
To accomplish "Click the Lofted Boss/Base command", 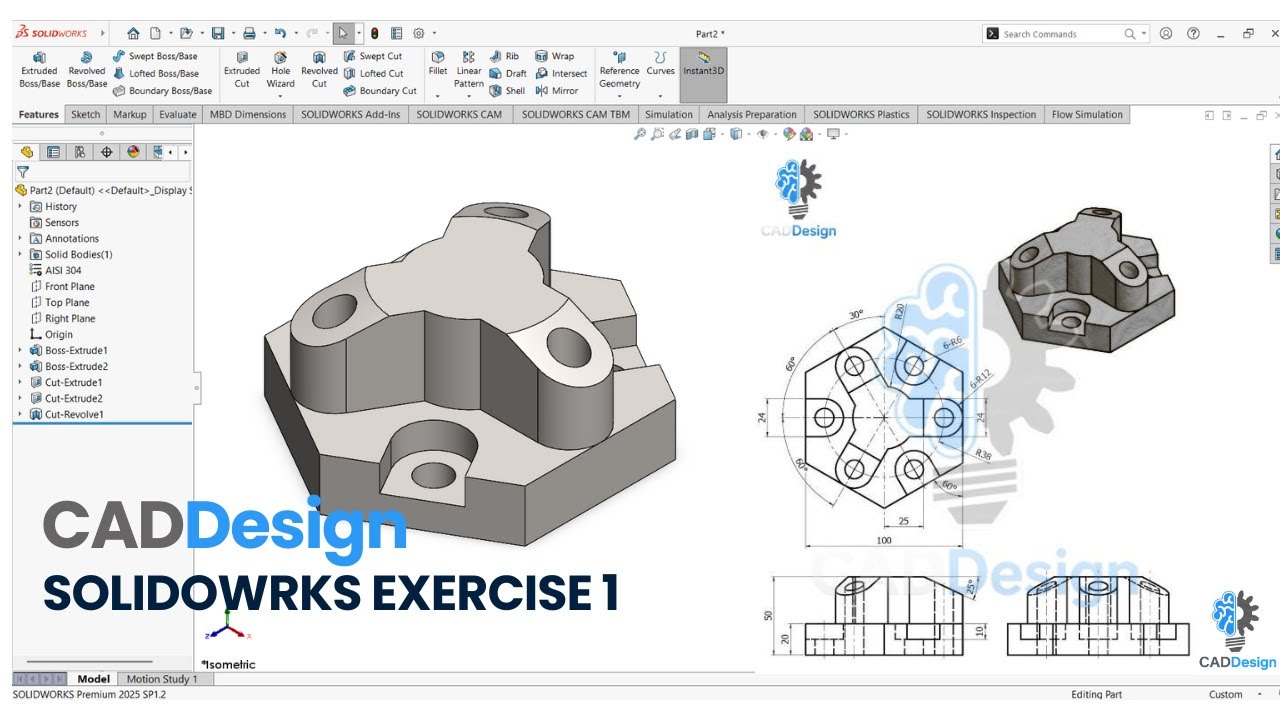I will (155, 73).
